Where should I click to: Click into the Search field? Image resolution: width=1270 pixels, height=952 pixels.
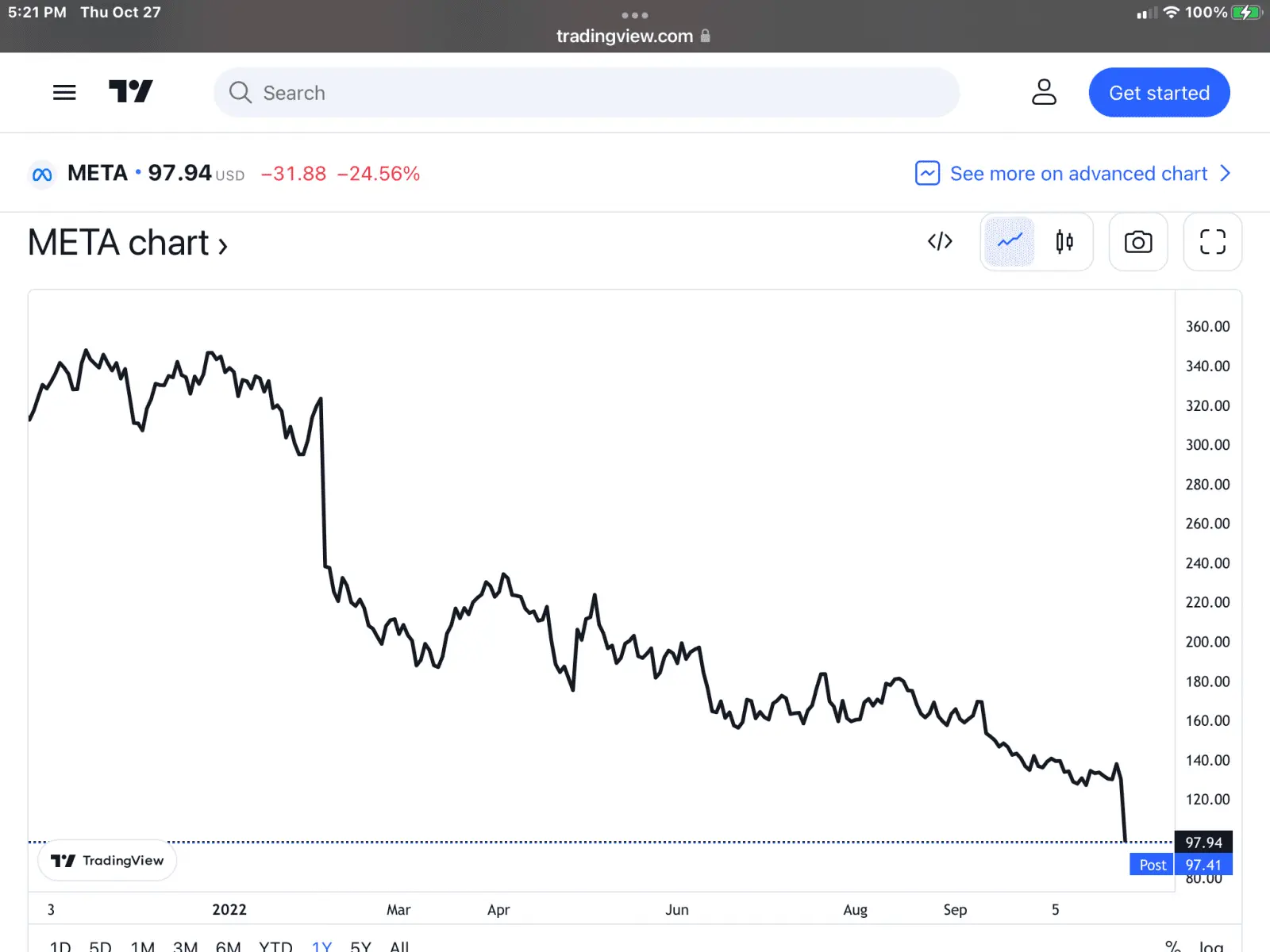(587, 93)
